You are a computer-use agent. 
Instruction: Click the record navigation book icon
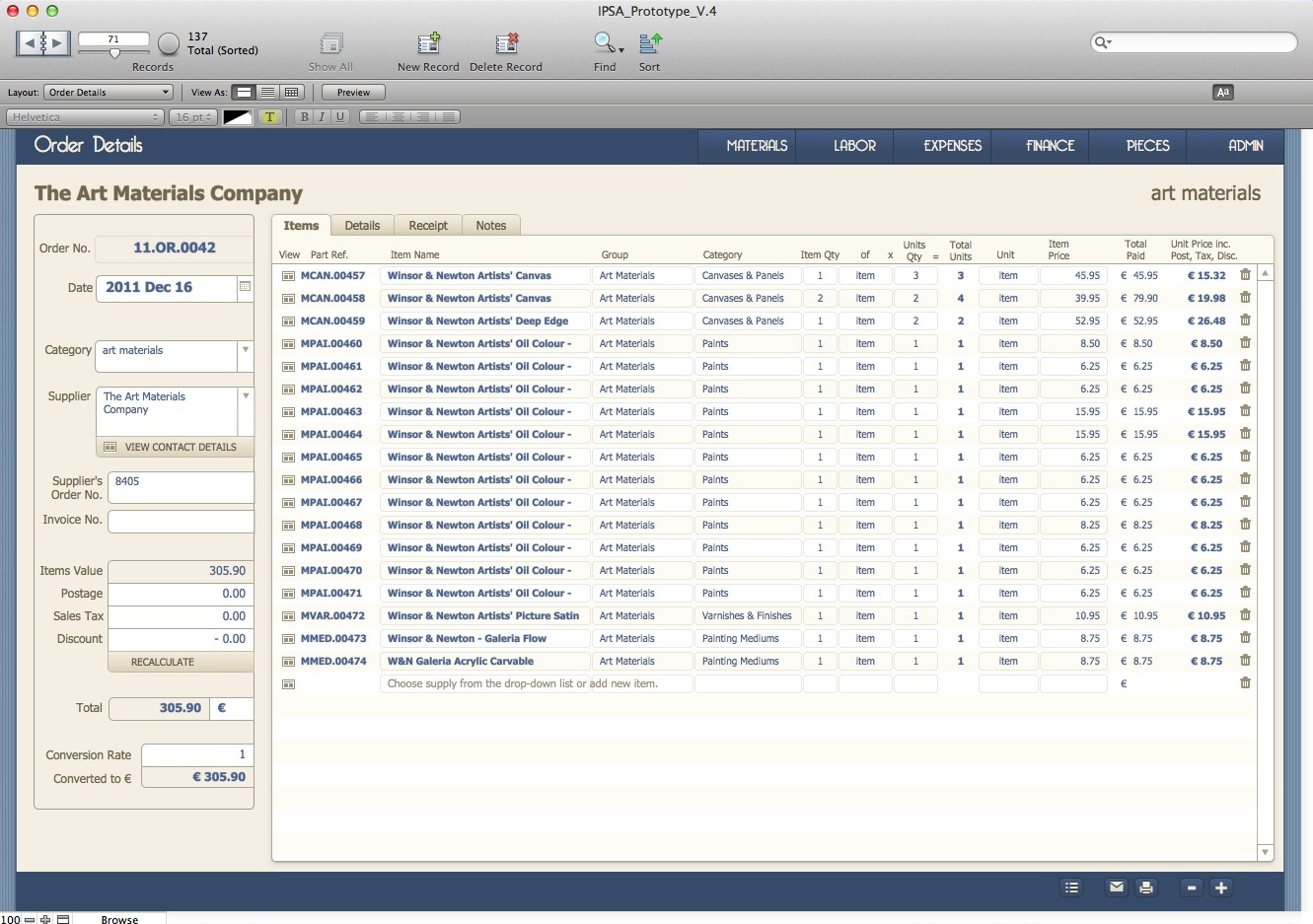tap(43, 42)
